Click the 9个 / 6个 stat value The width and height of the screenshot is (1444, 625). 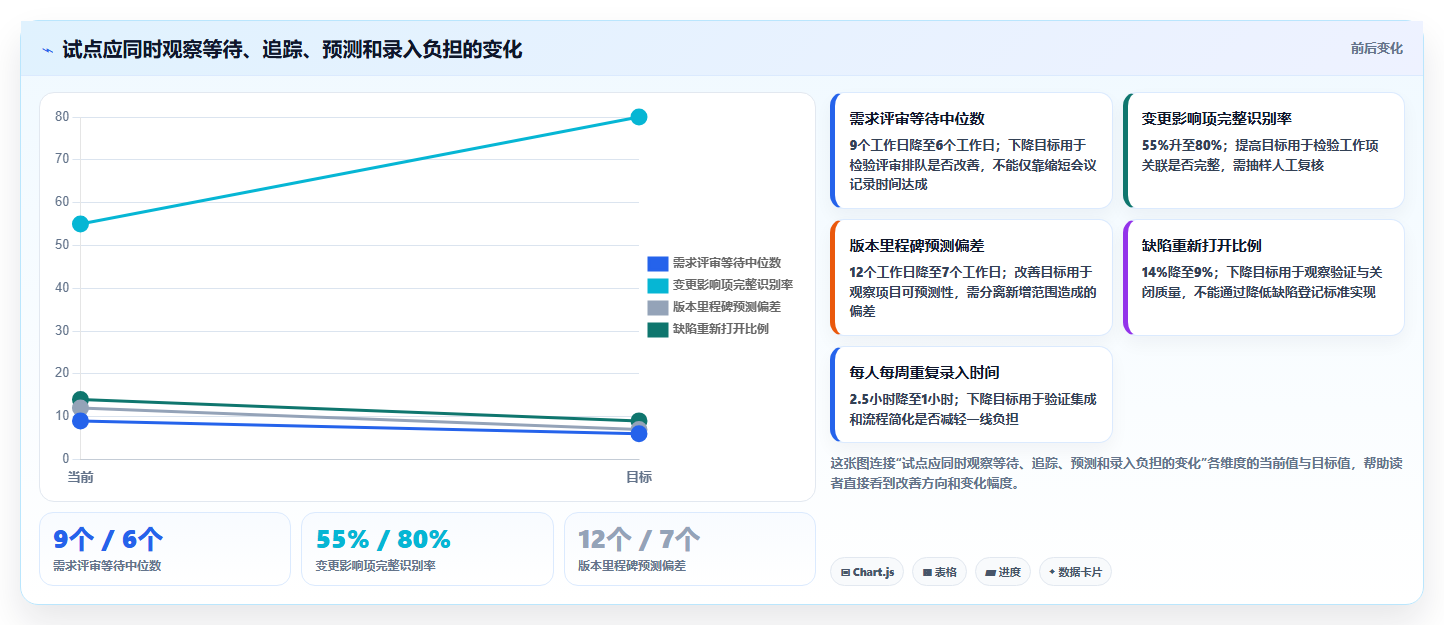(108, 540)
